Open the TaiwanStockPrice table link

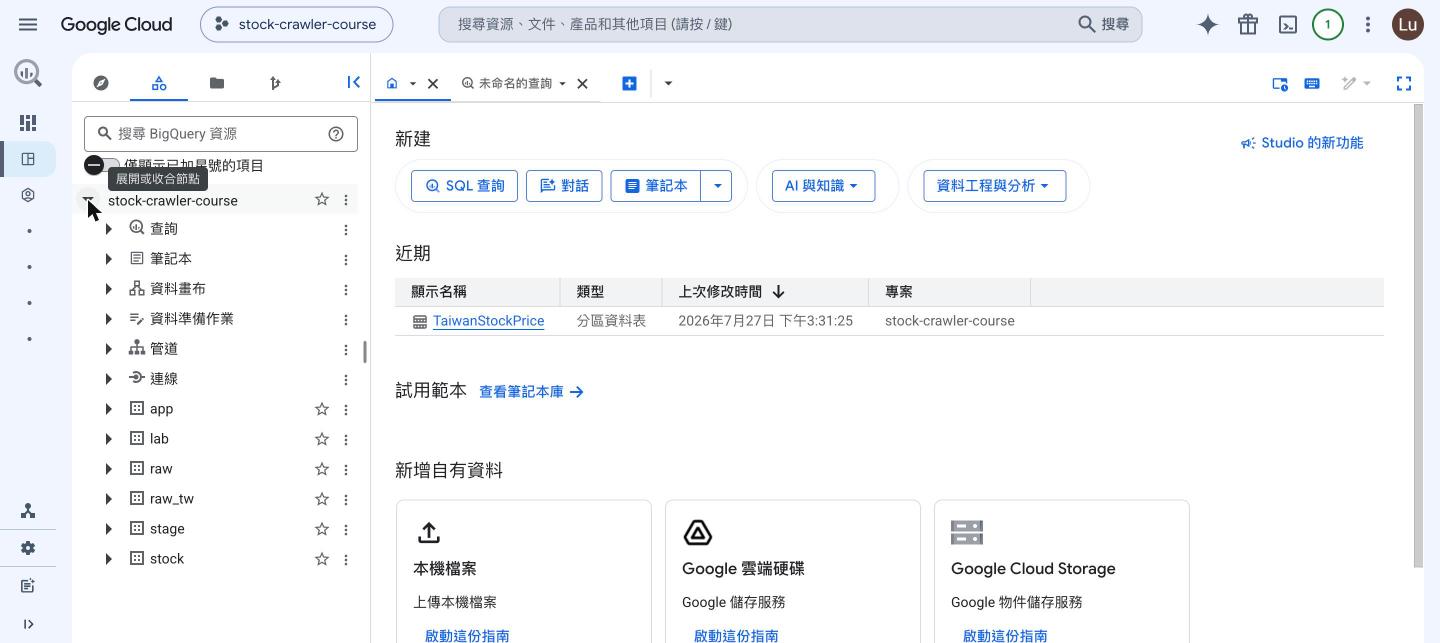tap(488, 321)
